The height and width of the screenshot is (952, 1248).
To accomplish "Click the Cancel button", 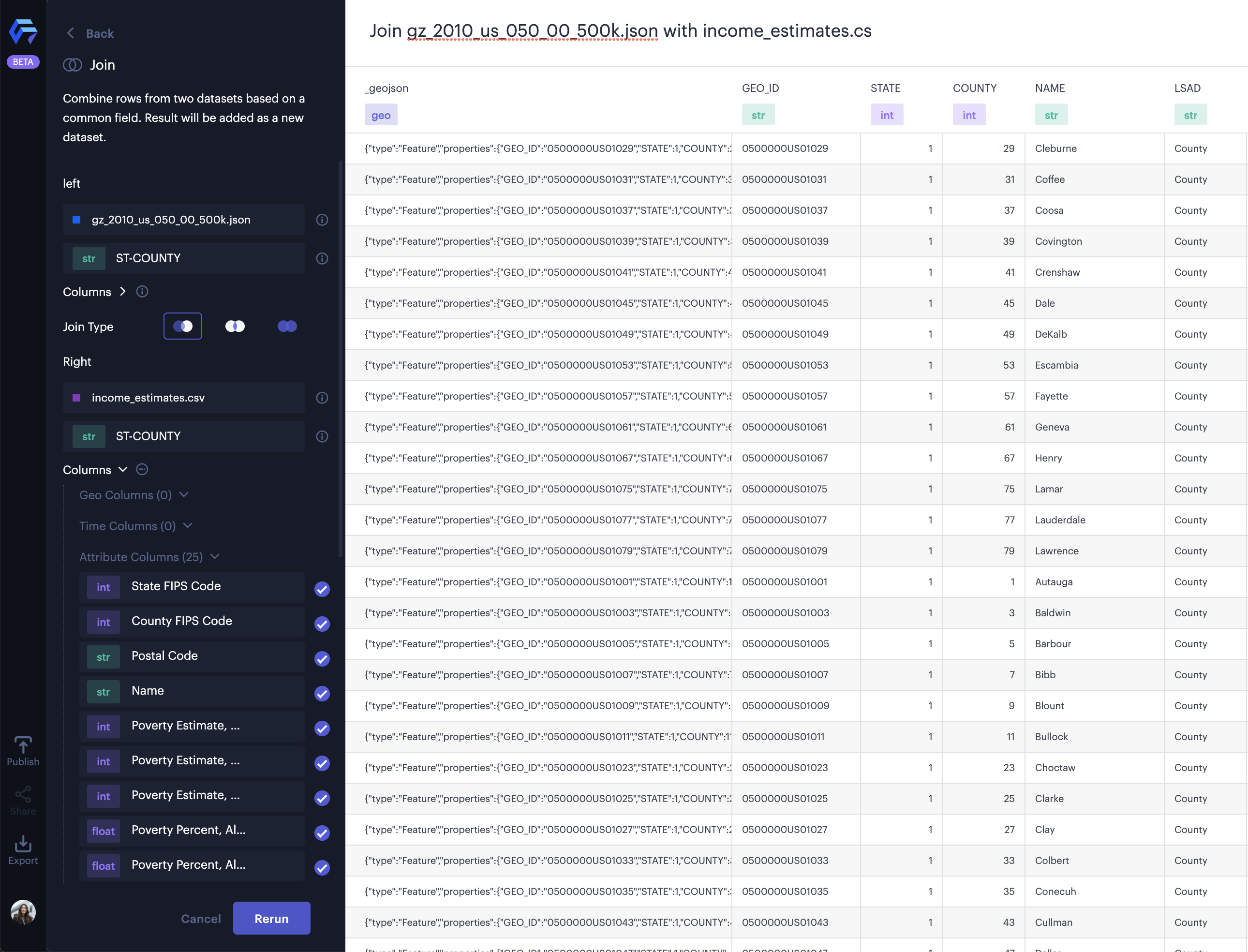I will pyautogui.click(x=201, y=918).
